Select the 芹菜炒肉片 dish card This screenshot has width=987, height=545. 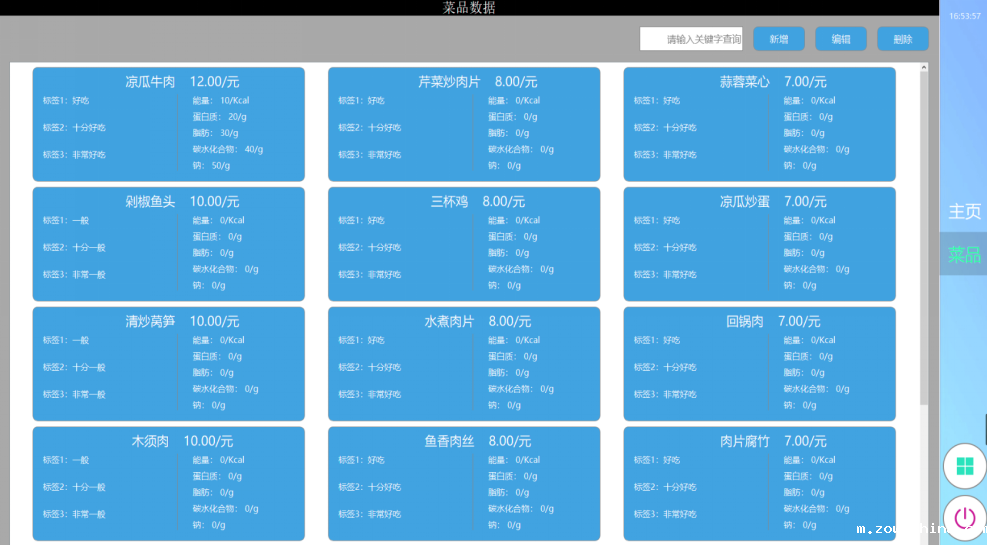(x=464, y=124)
